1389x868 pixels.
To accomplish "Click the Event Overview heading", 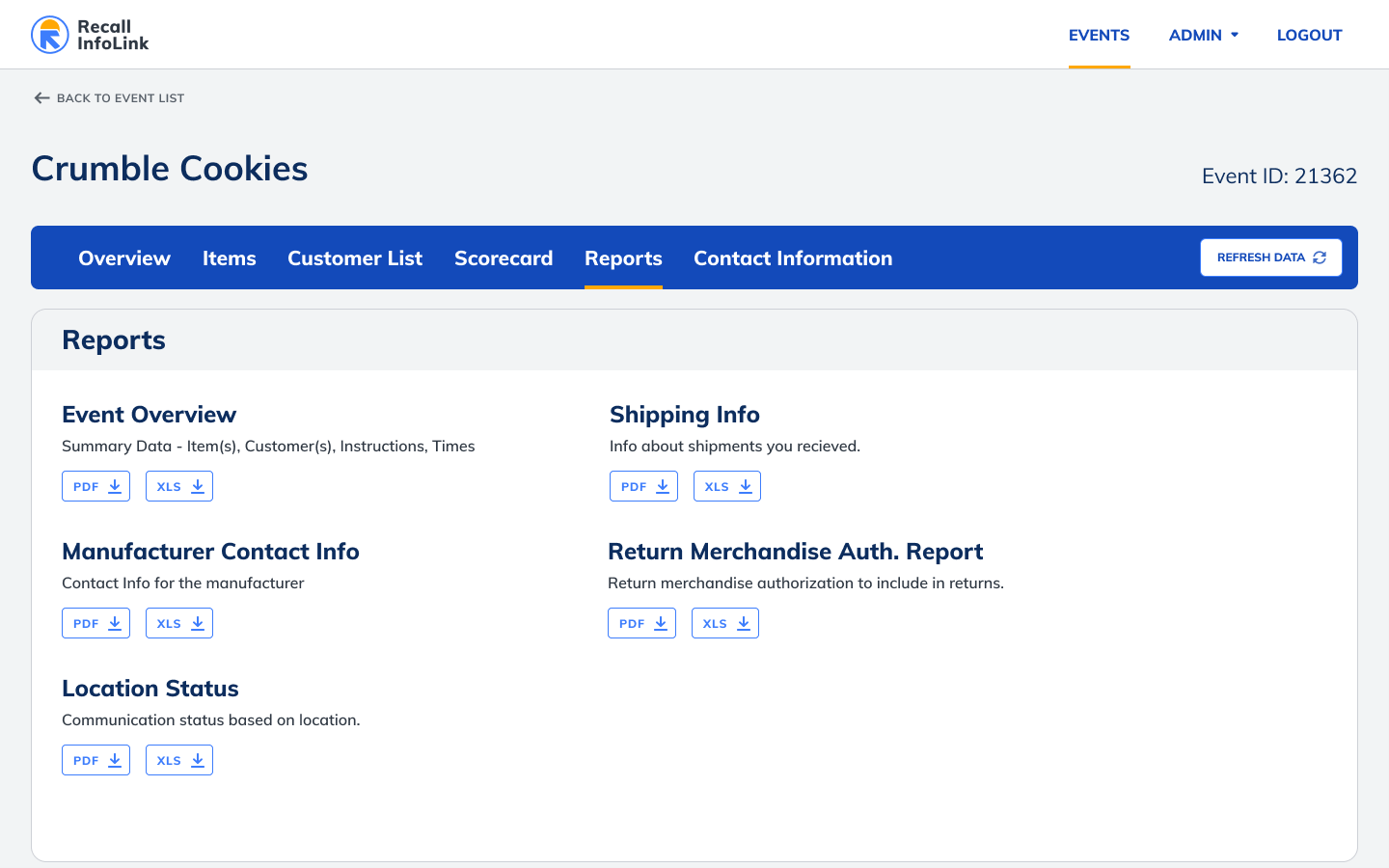I will (149, 415).
